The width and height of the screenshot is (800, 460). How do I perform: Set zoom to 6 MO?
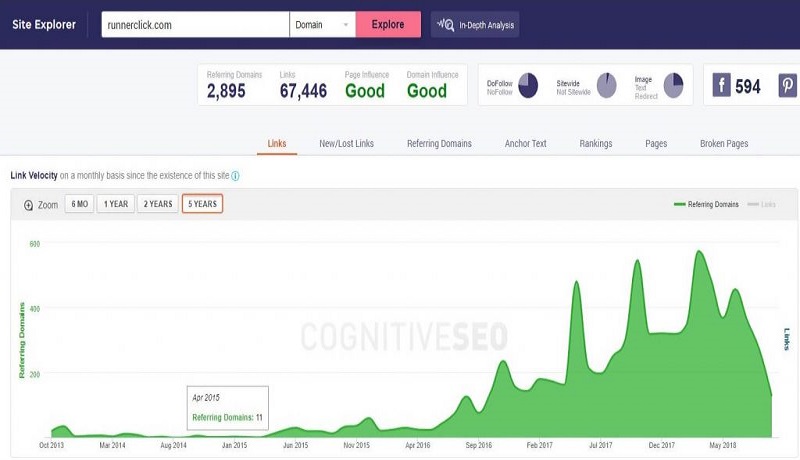[x=80, y=204]
